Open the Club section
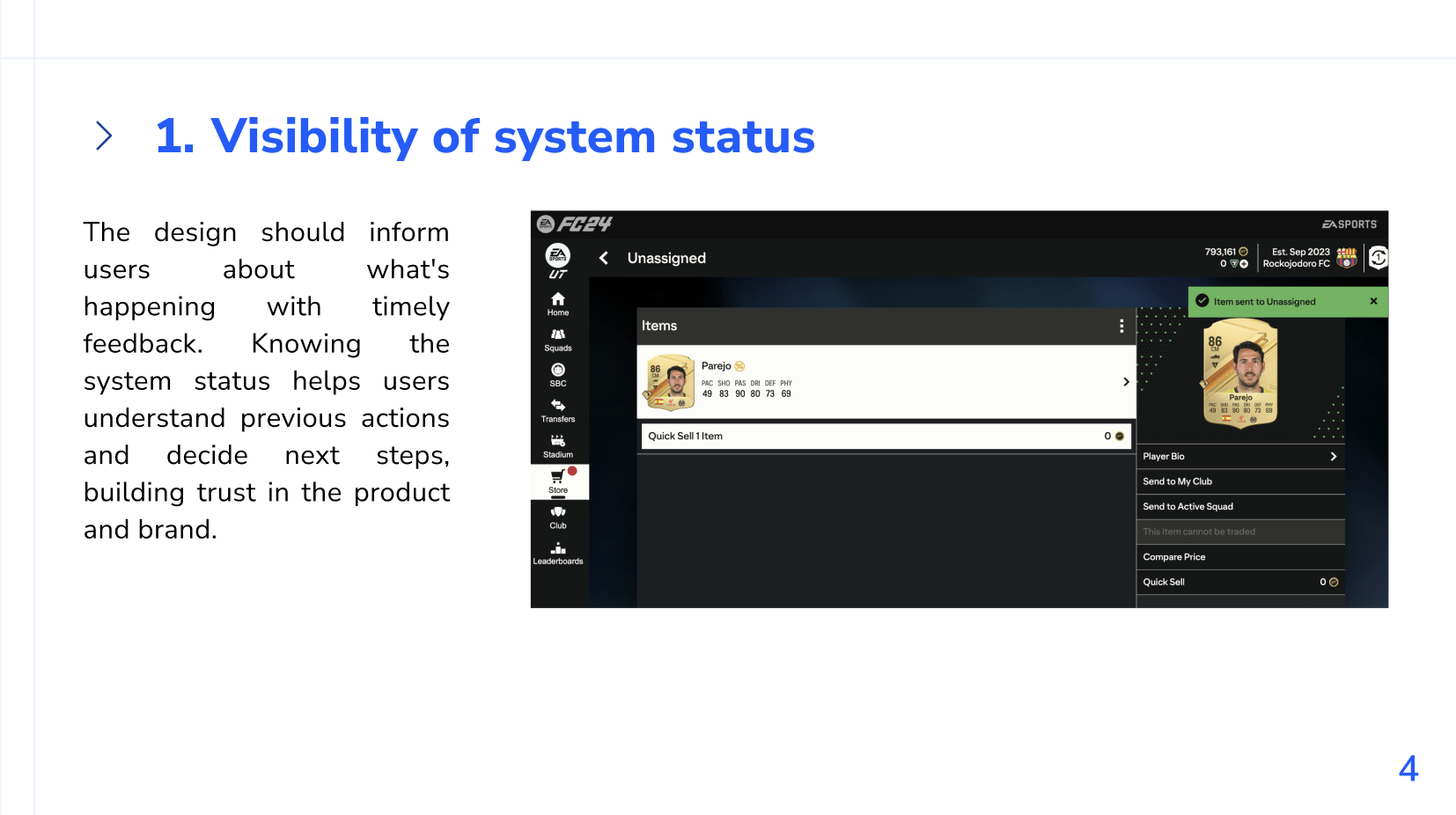The height and width of the screenshot is (815, 1456). click(557, 518)
